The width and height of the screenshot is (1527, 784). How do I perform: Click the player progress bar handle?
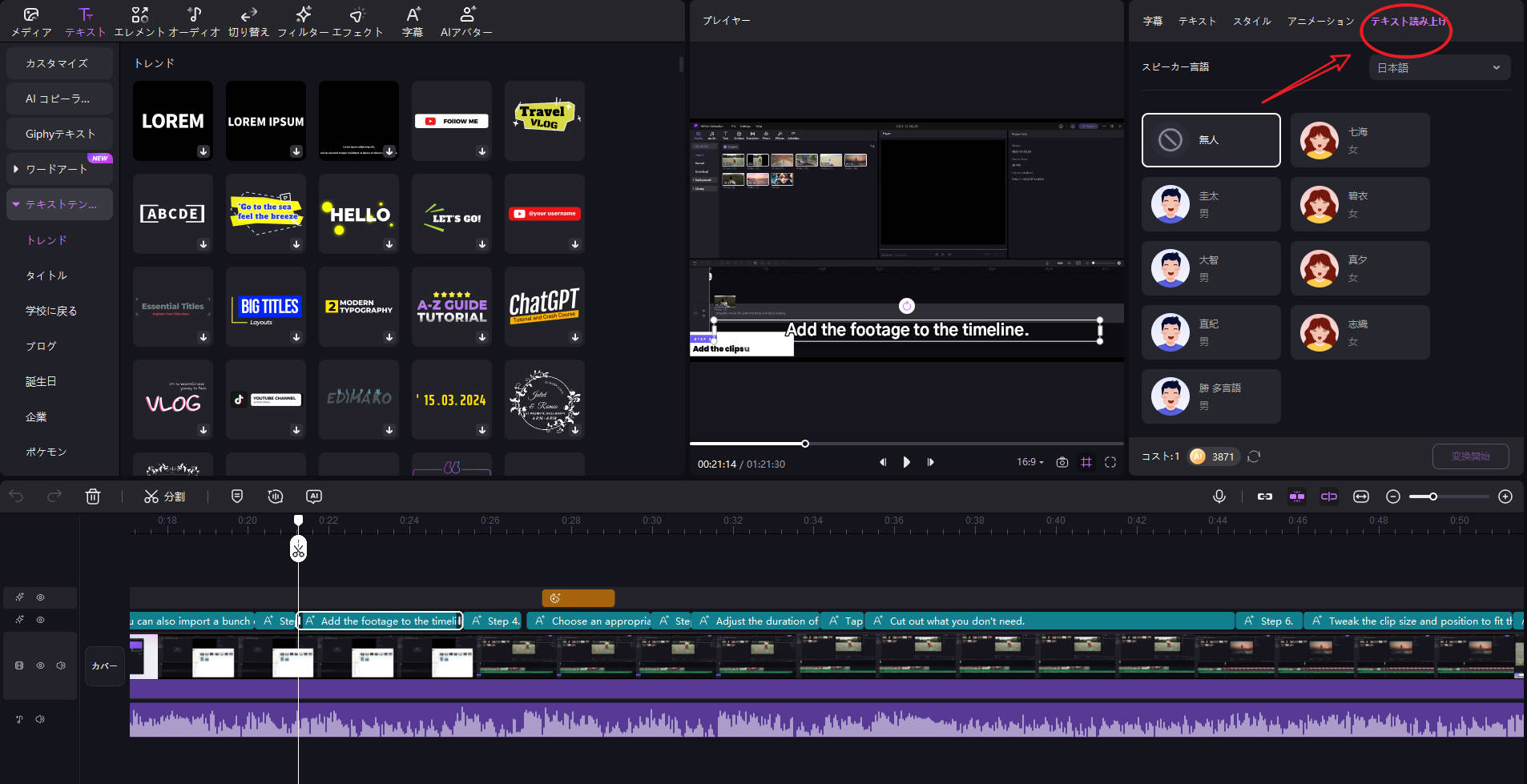tap(805, 444)
